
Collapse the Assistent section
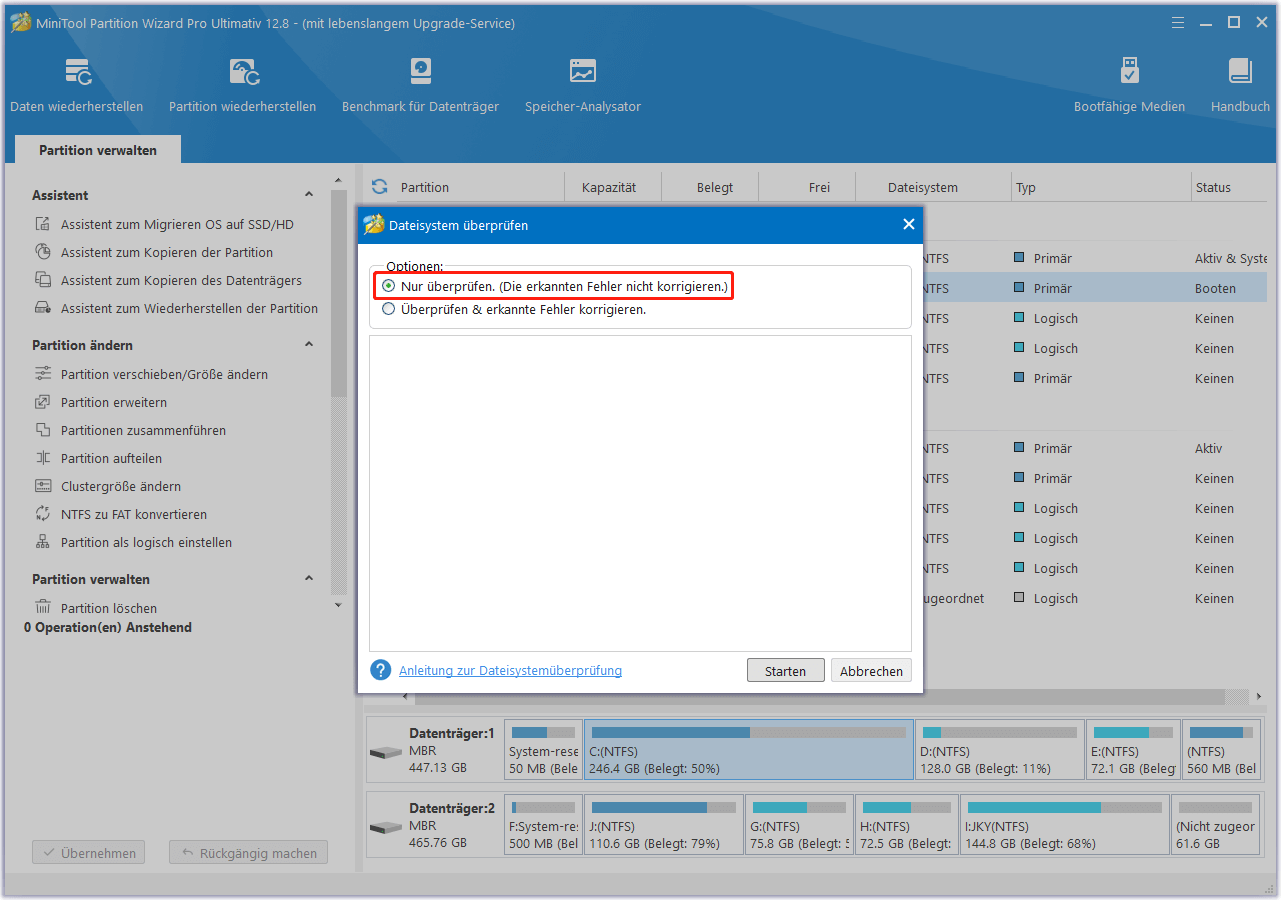pyautogui.click(x=309, y=195)
